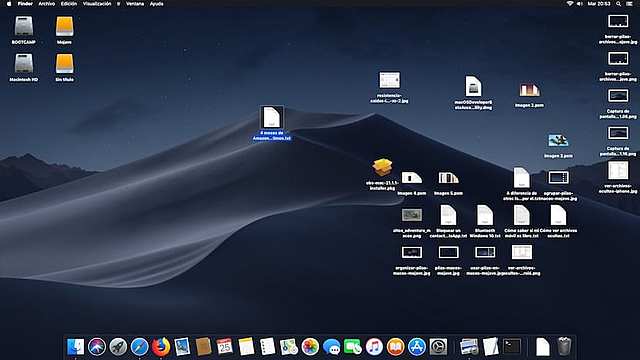Open the App Store from Dock
Viewport: 640px width, 360px height.
coord(417,347)
